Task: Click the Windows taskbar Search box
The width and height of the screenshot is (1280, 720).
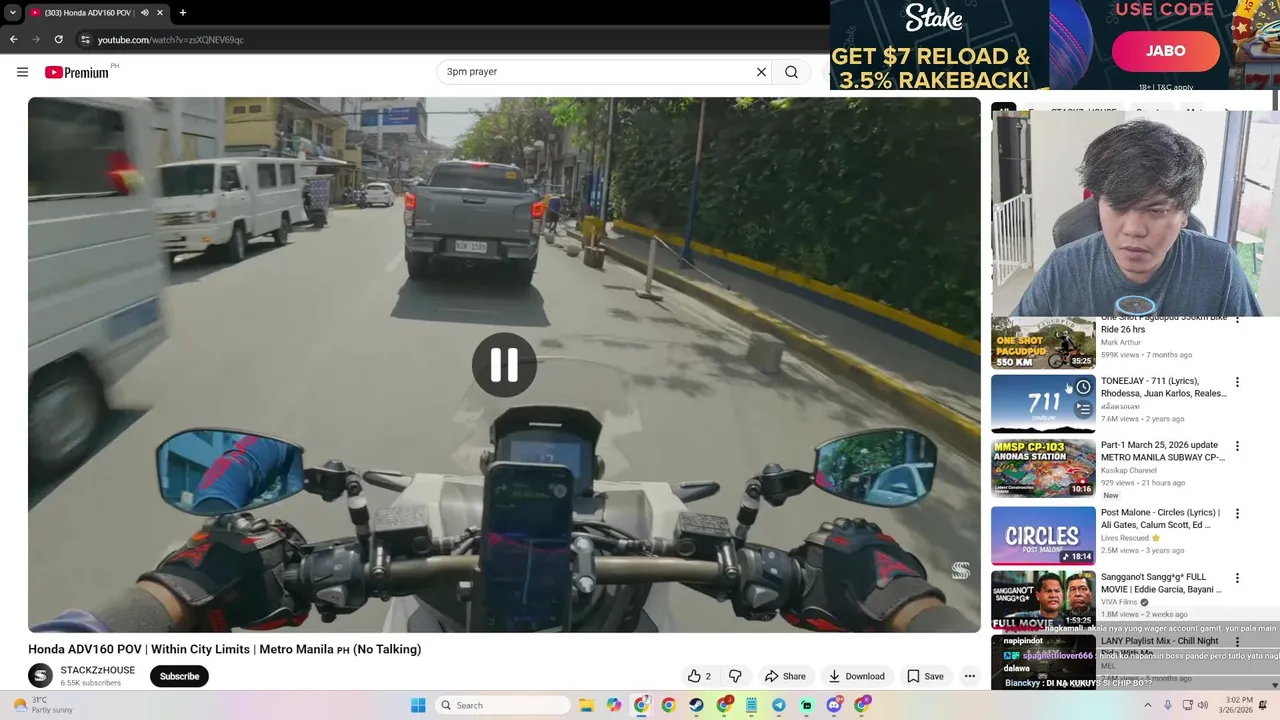Action: click(x=503, y=705)
